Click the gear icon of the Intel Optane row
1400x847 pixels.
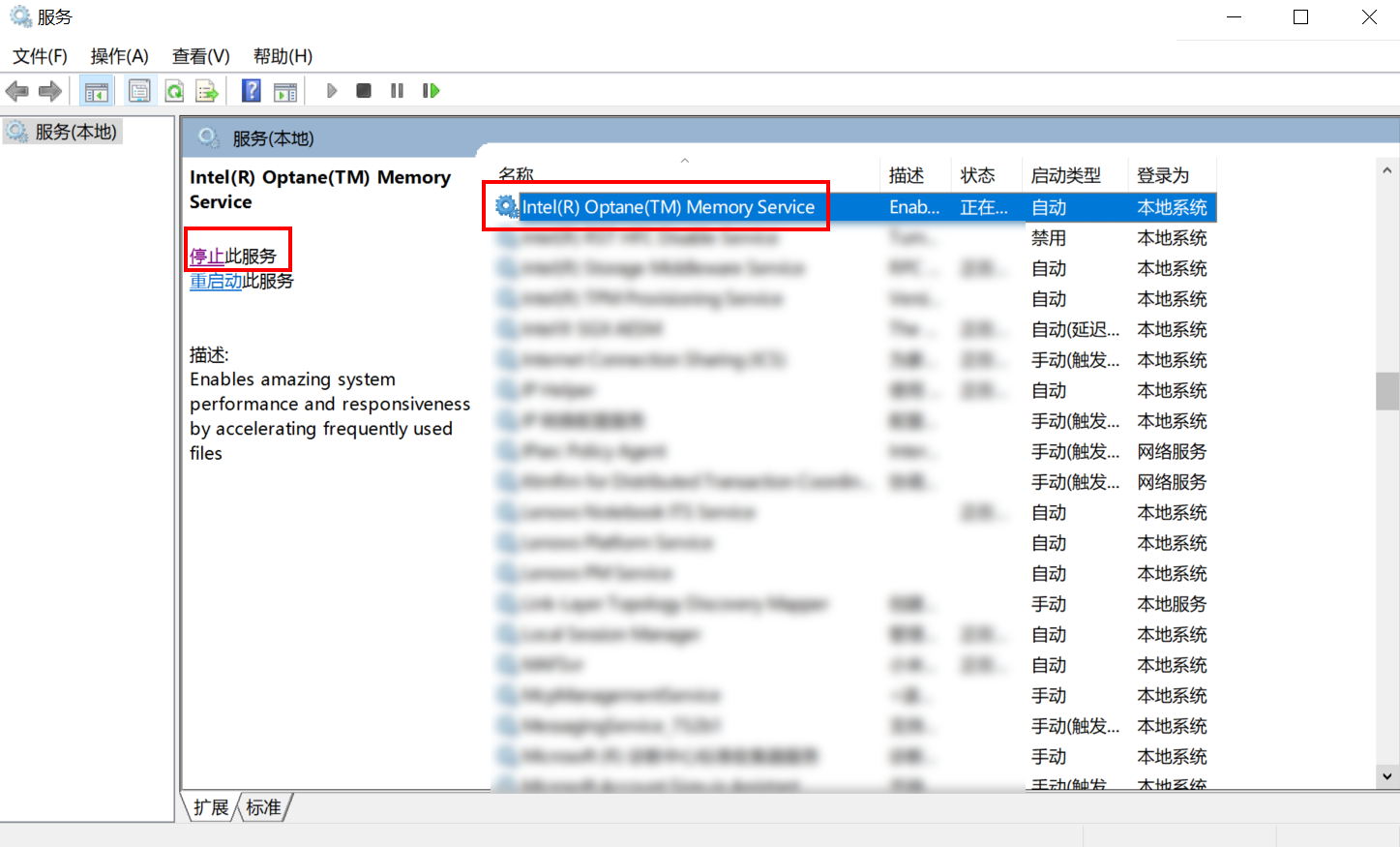[506, 206]
